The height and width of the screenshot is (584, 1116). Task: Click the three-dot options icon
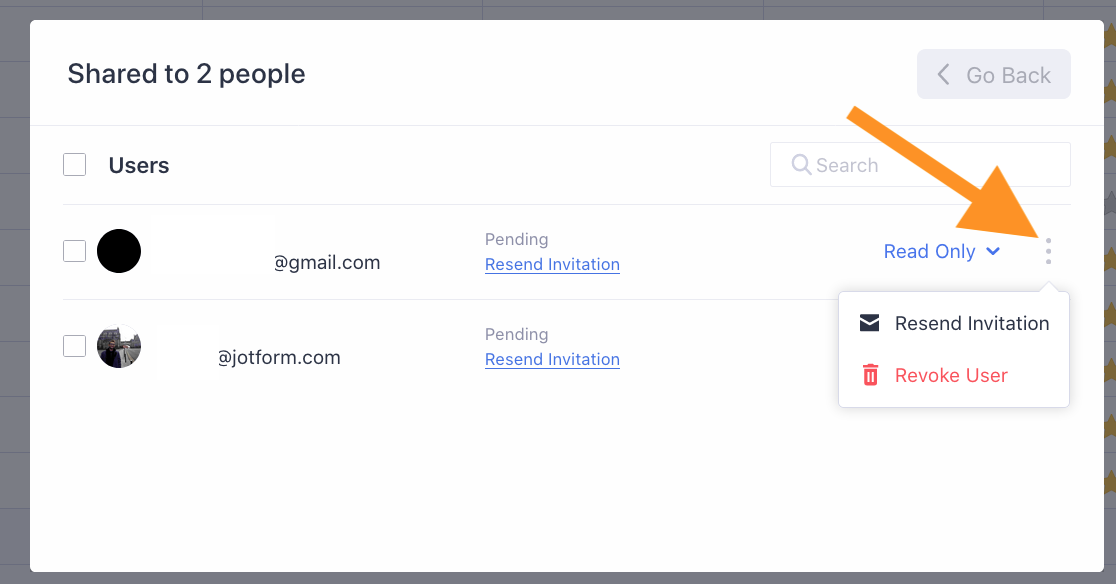(1048, 251)
